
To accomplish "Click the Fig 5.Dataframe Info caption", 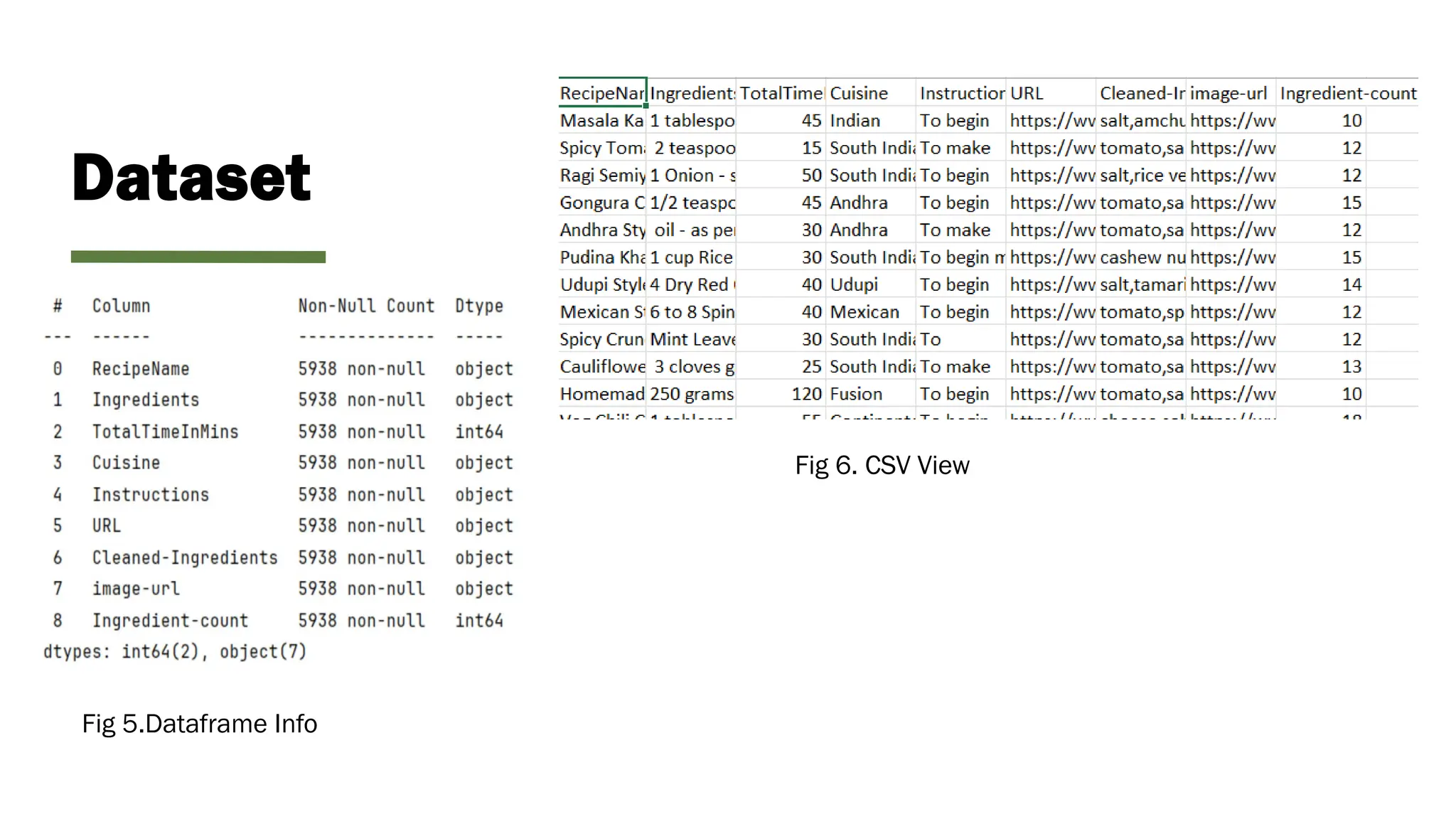I will 200,724.
